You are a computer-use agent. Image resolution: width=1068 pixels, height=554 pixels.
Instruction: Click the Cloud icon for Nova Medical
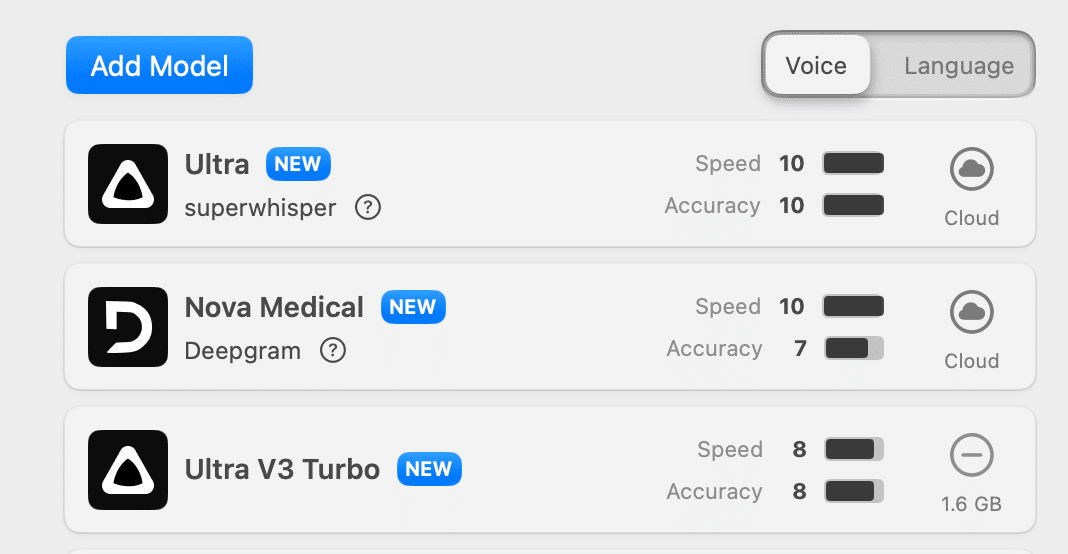971,314
